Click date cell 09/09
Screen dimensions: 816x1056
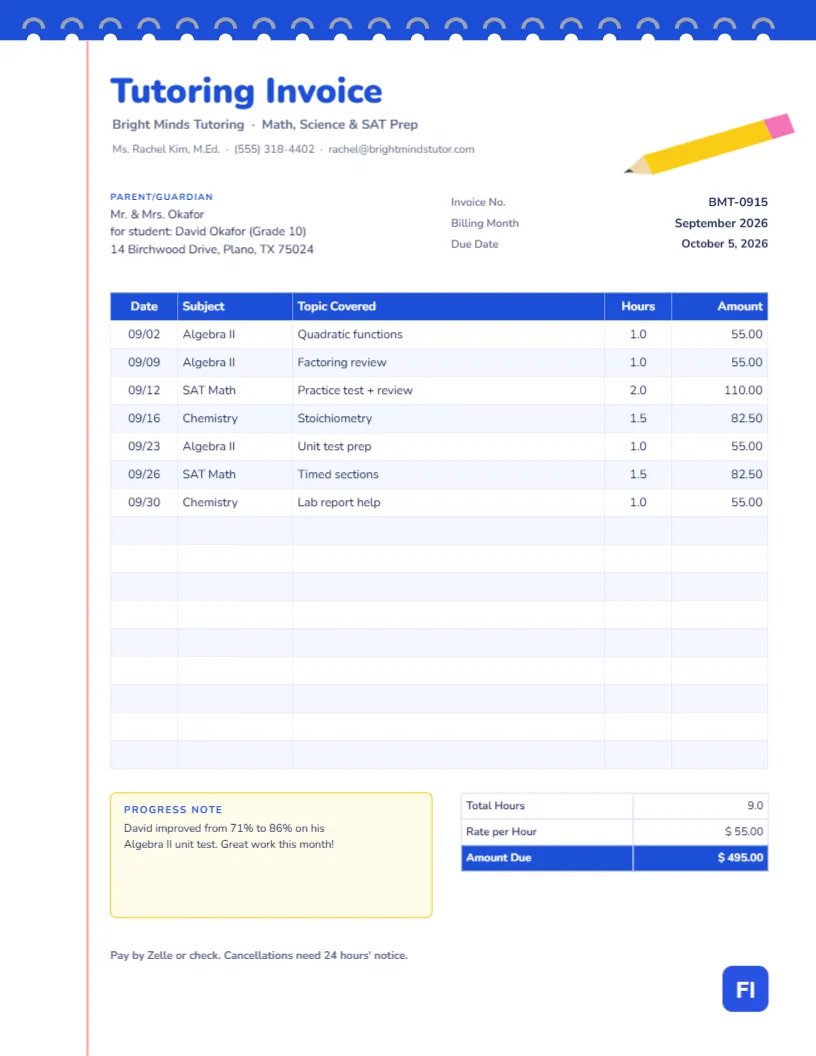point(144,362)
